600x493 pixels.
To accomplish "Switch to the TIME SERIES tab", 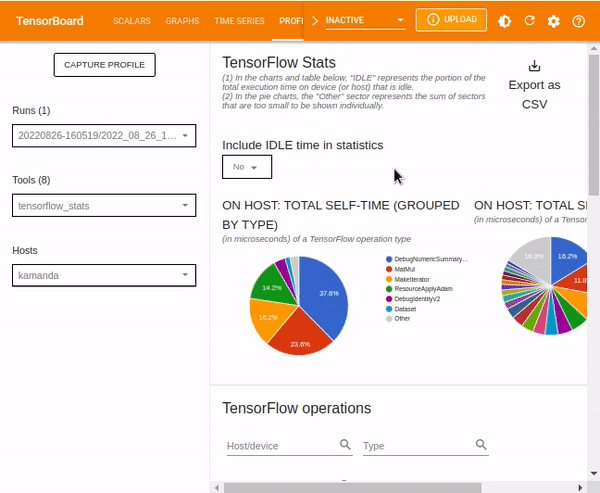I will [240, 21].
